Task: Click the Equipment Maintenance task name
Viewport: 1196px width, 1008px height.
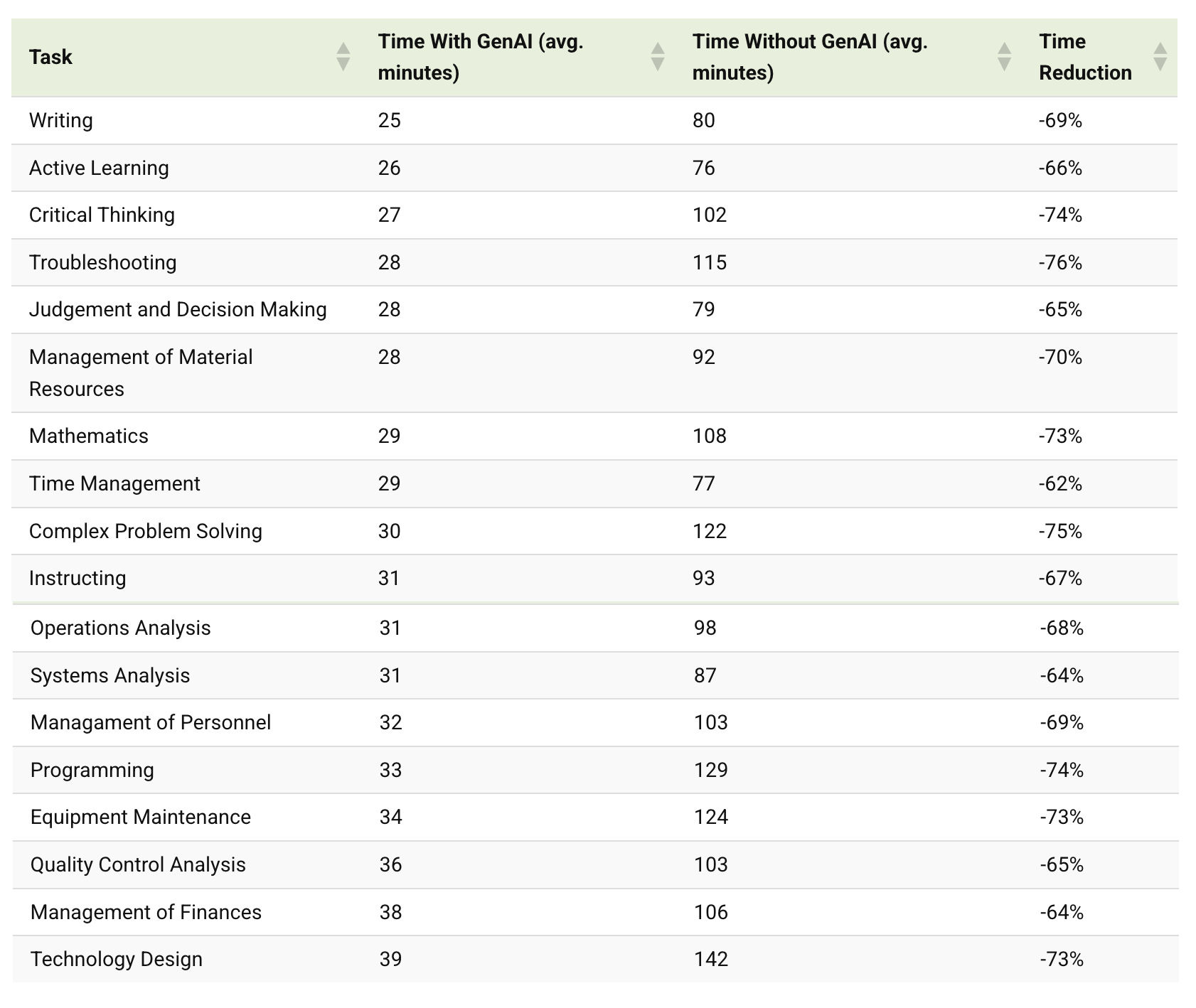Action: 141,817
